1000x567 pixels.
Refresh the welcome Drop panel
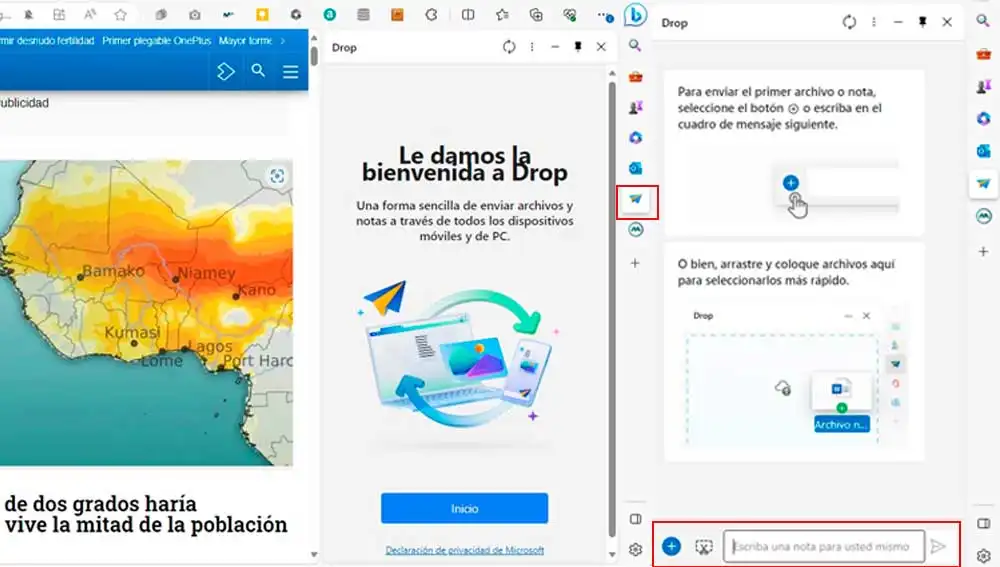[508, 47]
